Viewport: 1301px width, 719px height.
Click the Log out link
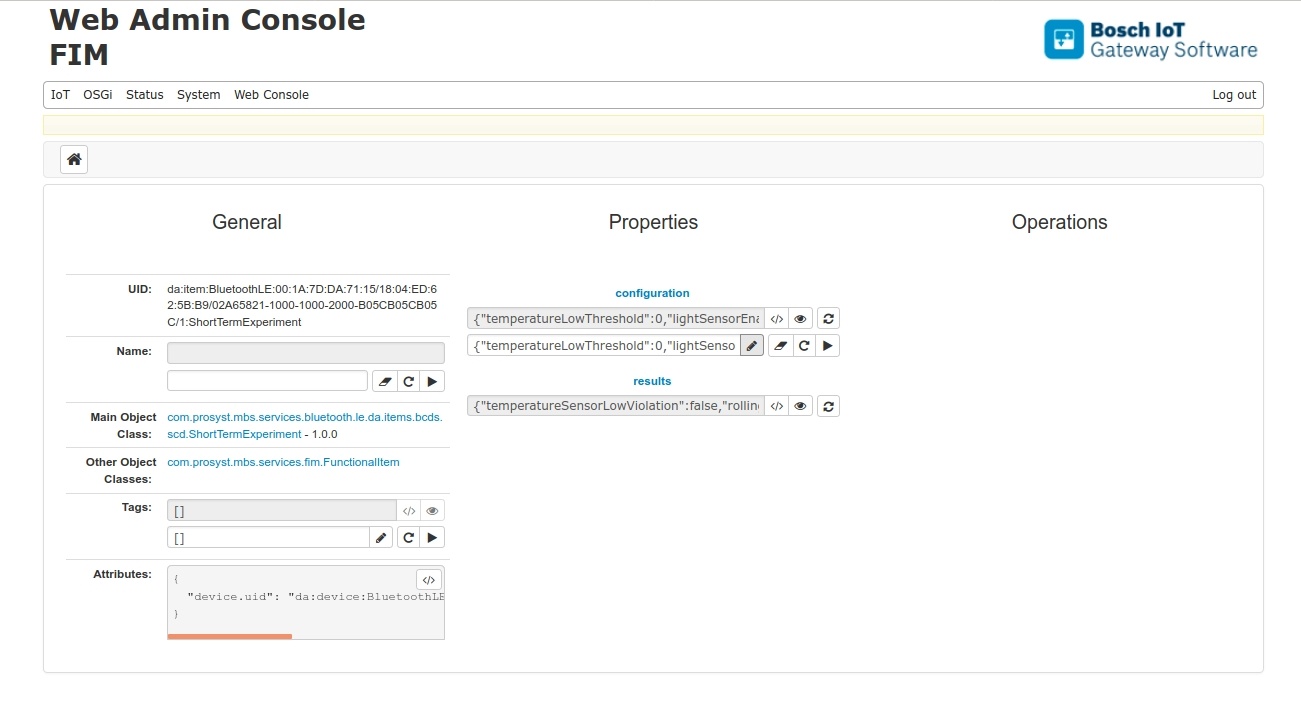click(1234, 95)
